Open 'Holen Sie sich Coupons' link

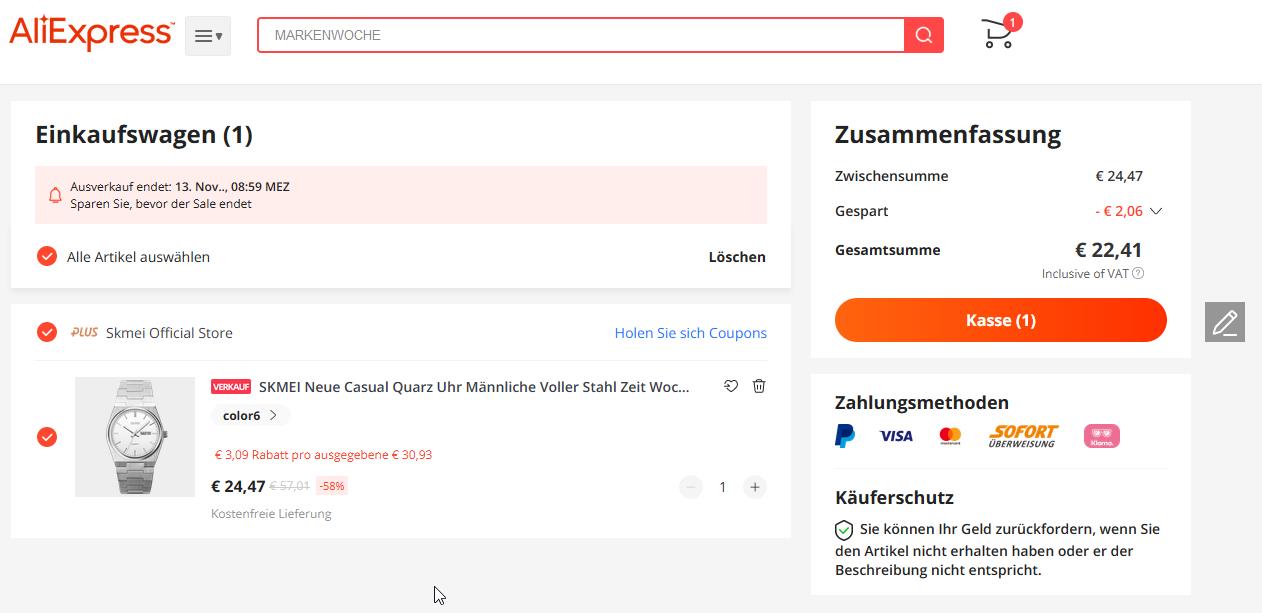coord(690,333)
